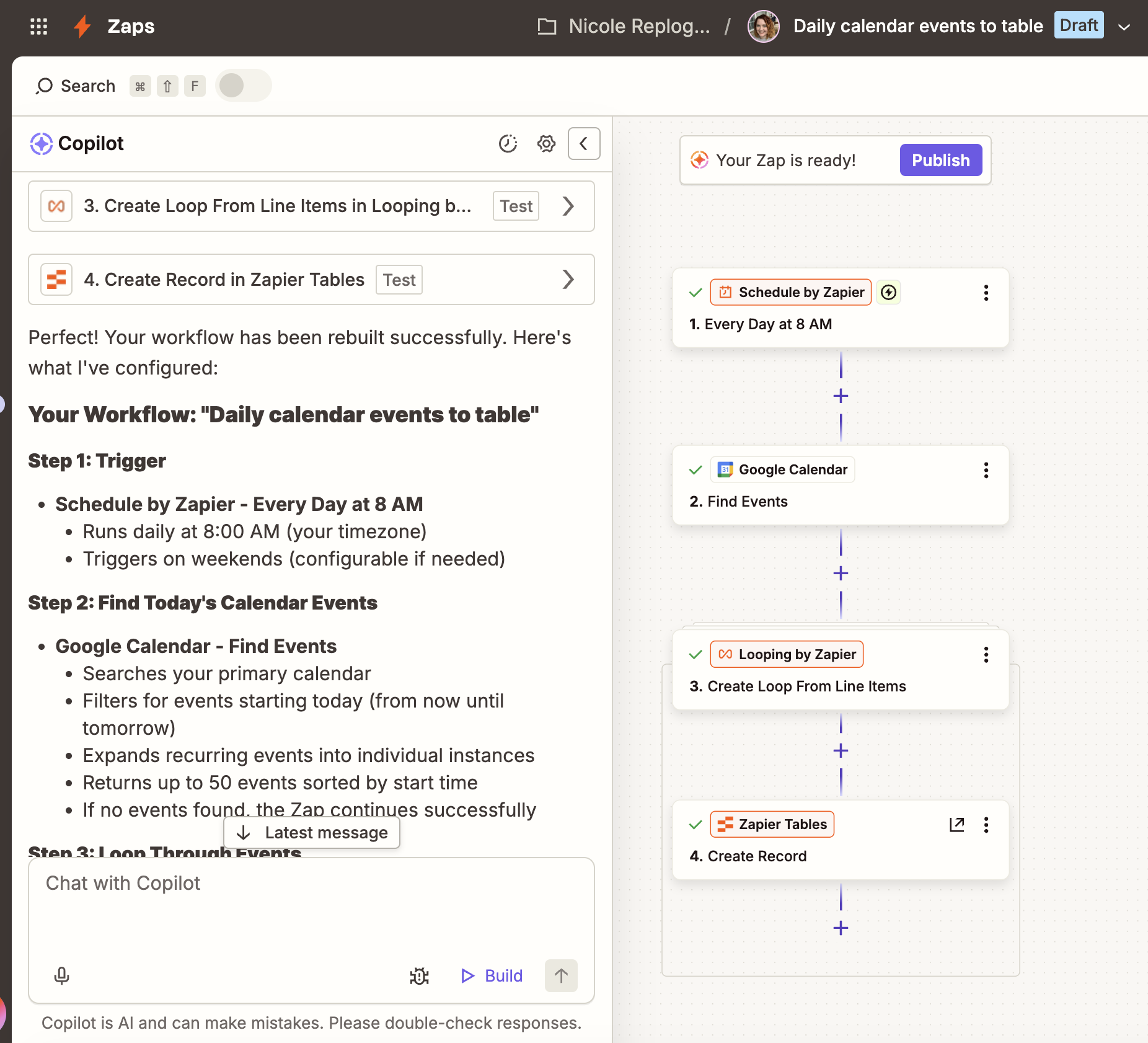Viewport: 1148px width, 1043px height.
Task: Select Looping by Zapier app badge
Action: click(787, 654)
